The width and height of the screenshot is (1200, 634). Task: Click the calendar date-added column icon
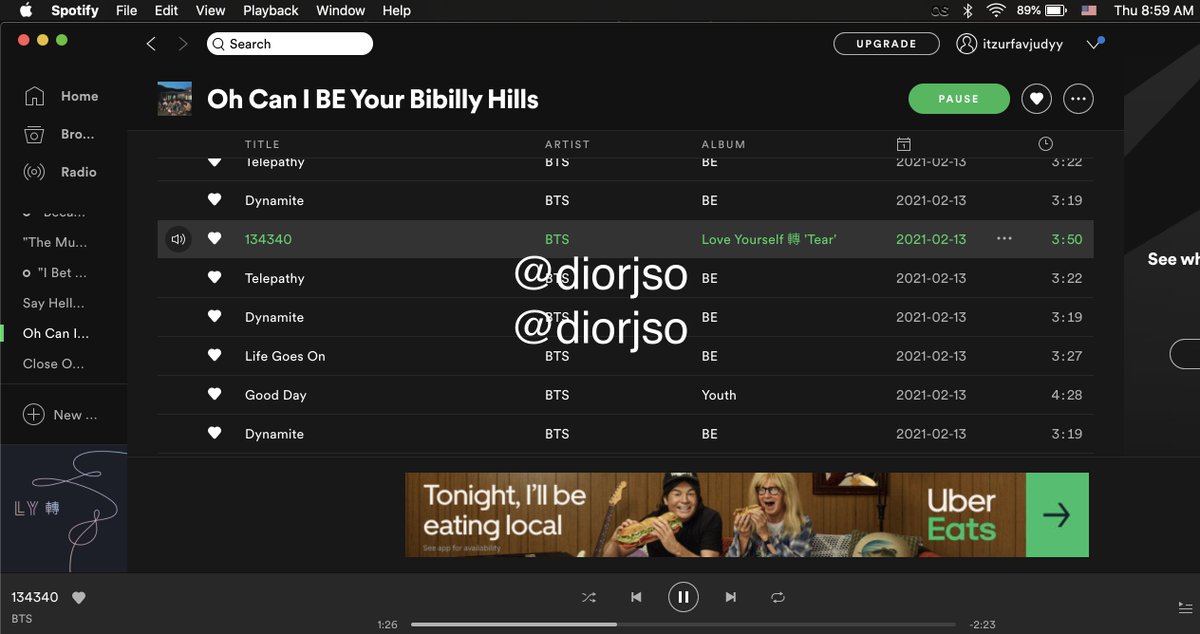click(903, 144)
